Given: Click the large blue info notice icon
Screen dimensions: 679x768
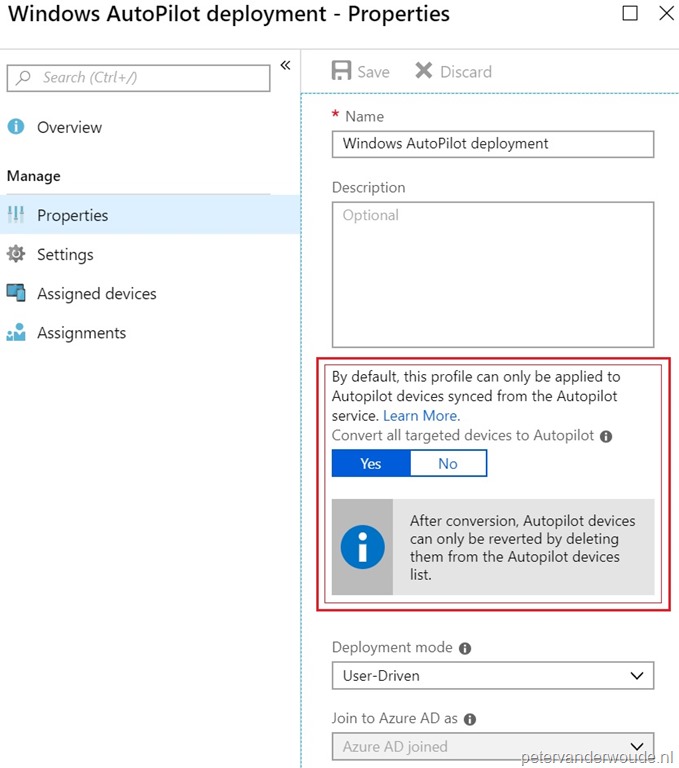Looking at the screenshot, I should (x=363, y=547).
